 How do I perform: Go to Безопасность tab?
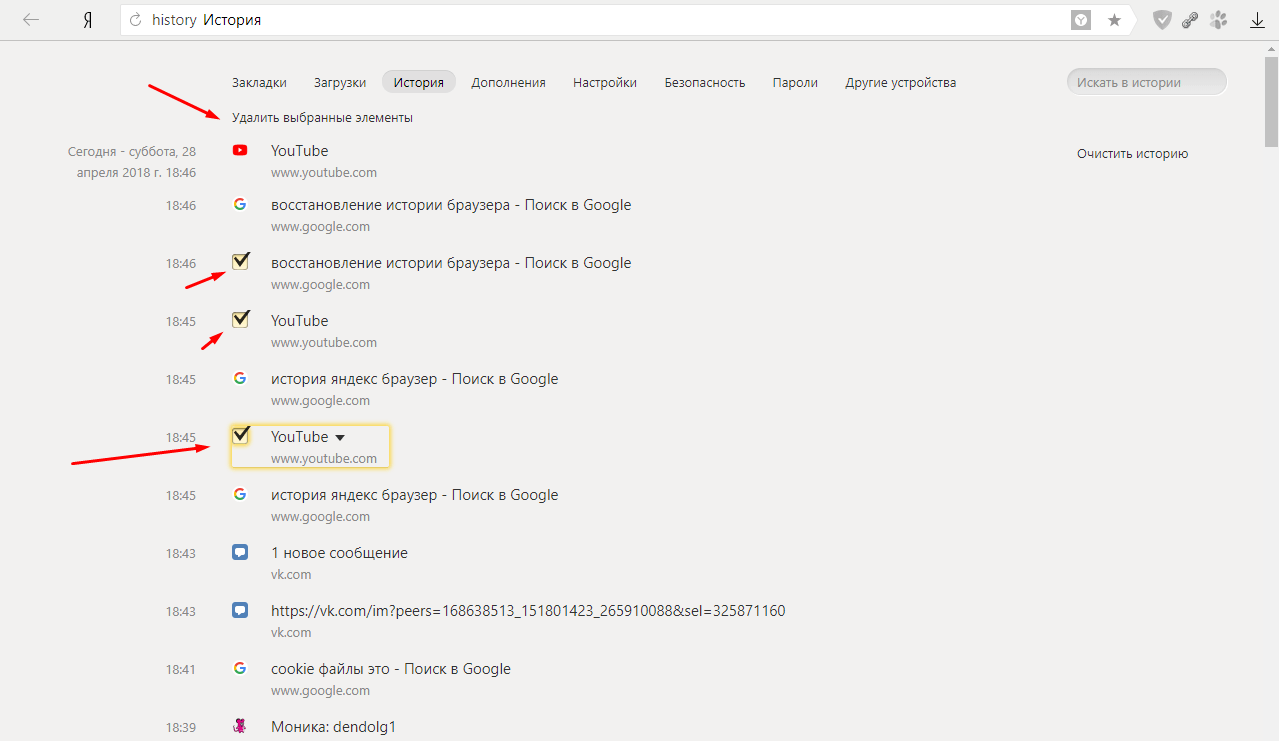coord(705,83)
